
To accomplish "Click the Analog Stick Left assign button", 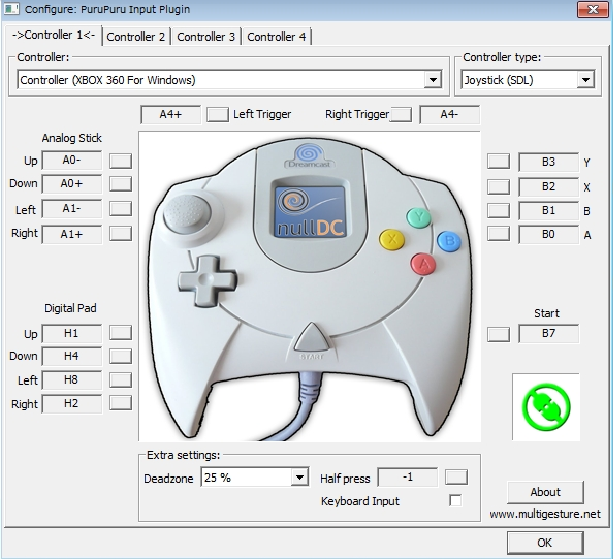I will 120,209.
